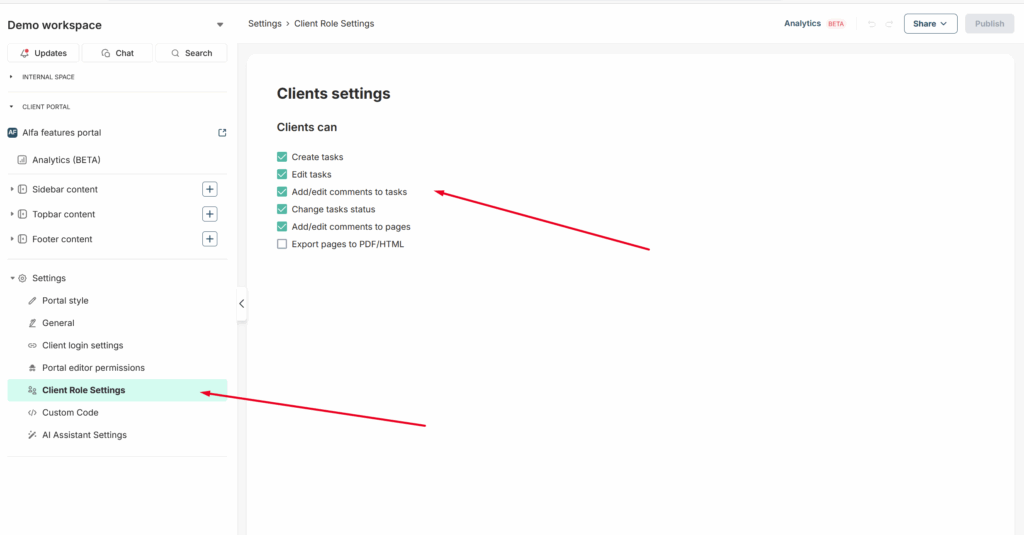
Task: Click the Analytics (BETA) chart icon
Action: [22, 160]
